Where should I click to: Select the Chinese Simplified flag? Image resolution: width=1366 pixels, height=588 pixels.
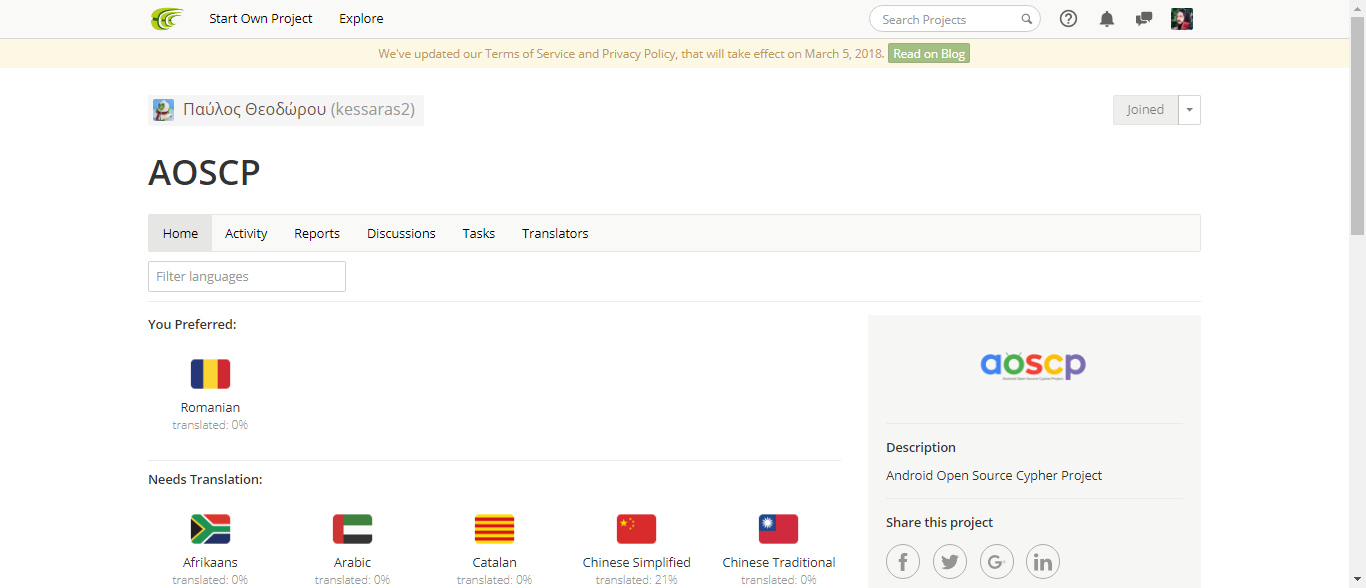(x=636, y=529)
